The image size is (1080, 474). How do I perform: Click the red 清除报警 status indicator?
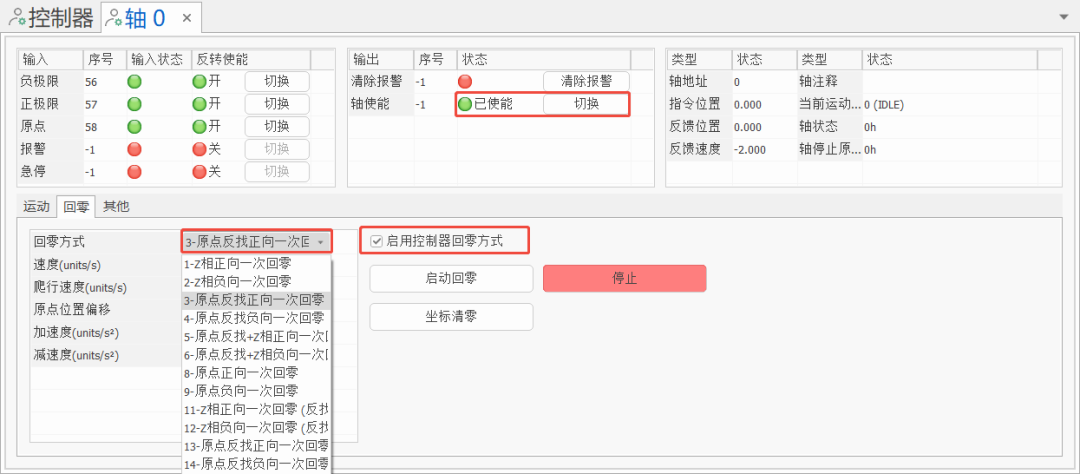click(x=465, y=82)
